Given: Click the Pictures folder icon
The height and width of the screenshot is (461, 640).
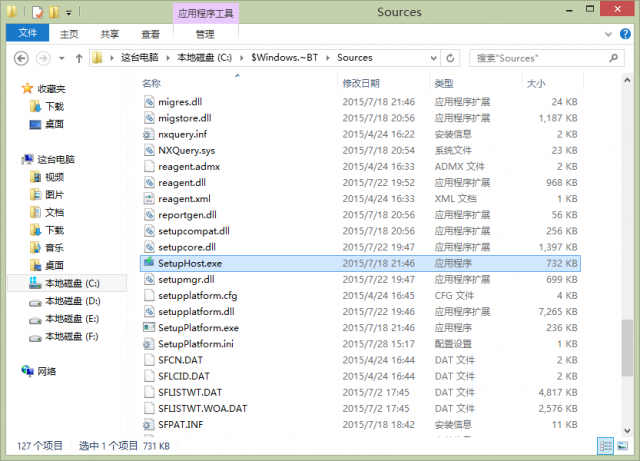Looking at the screenshot, I should tap(35, 194).
